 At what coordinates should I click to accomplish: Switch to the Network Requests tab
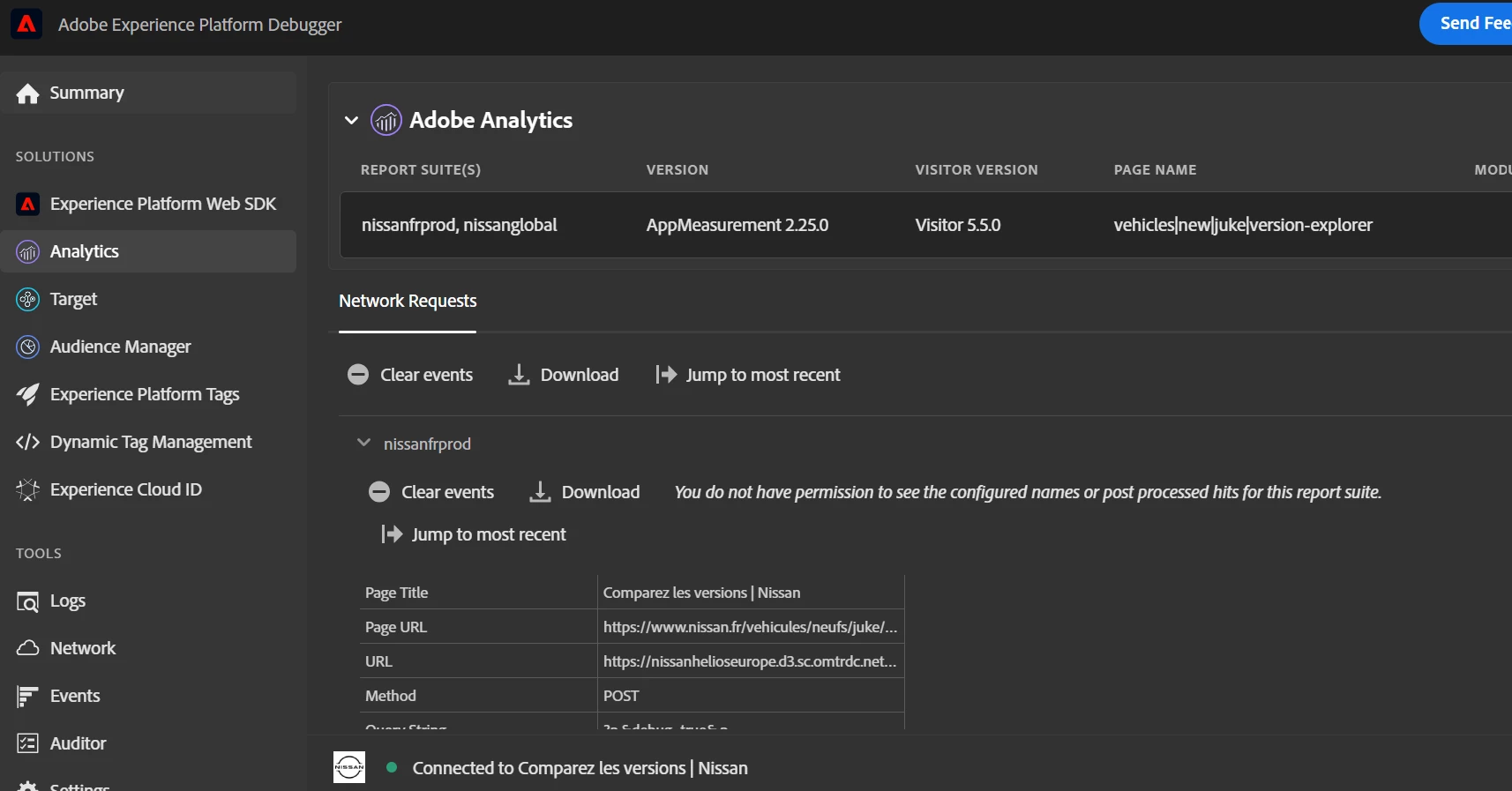coord(408,301)
